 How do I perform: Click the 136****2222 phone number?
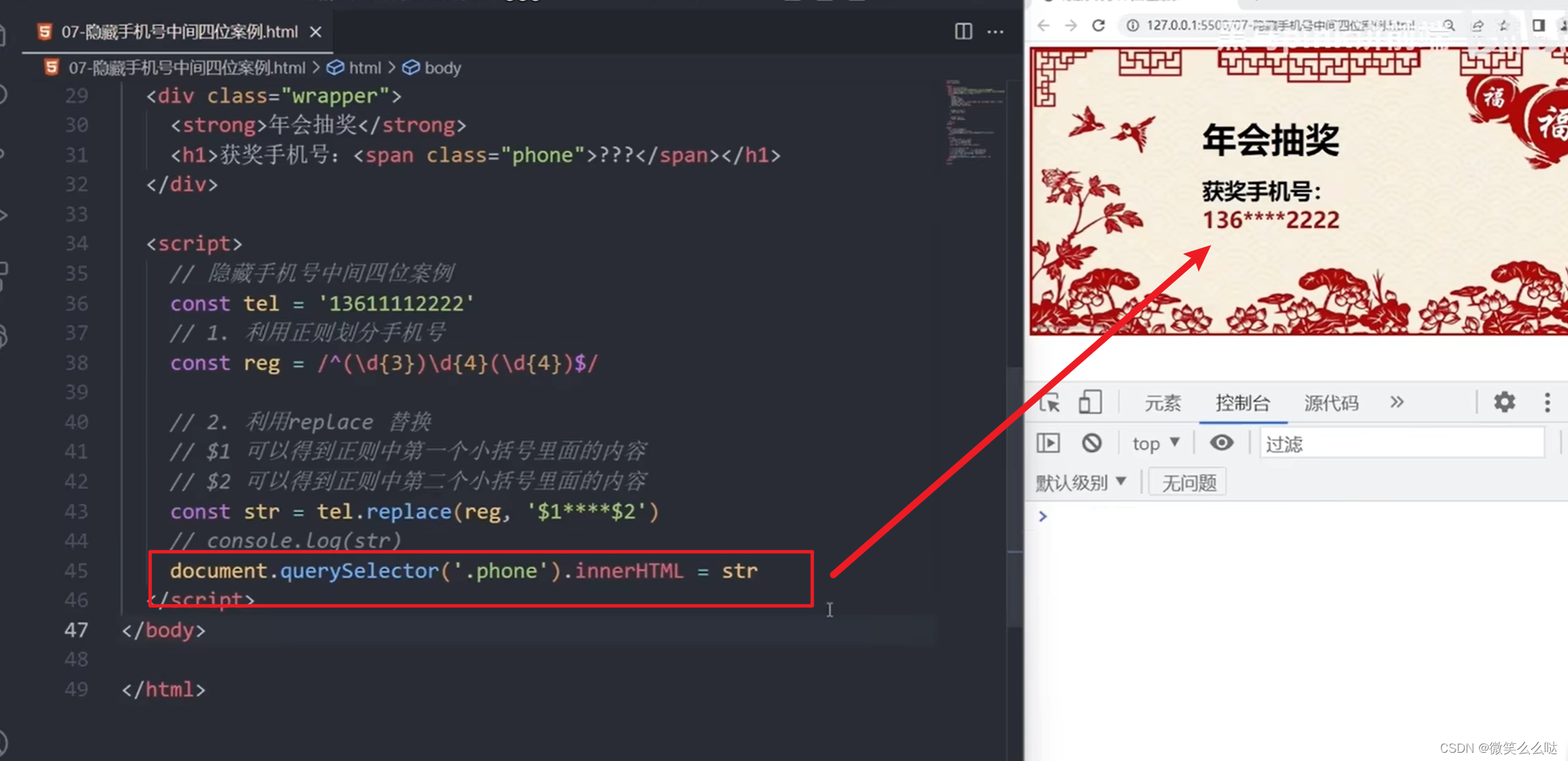point(1271,220)
